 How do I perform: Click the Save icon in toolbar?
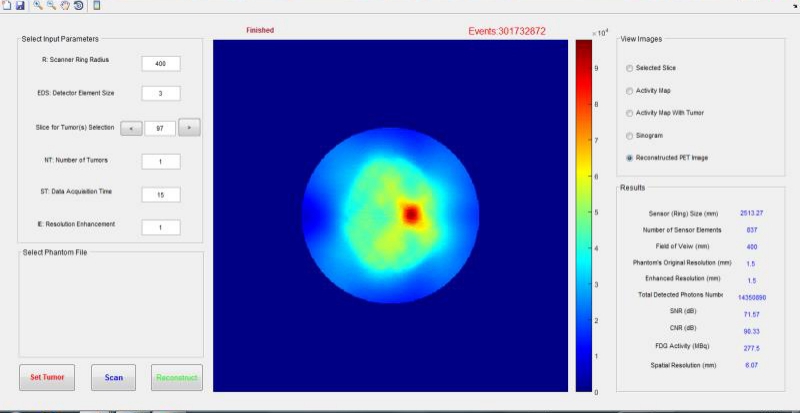(19, 6)
